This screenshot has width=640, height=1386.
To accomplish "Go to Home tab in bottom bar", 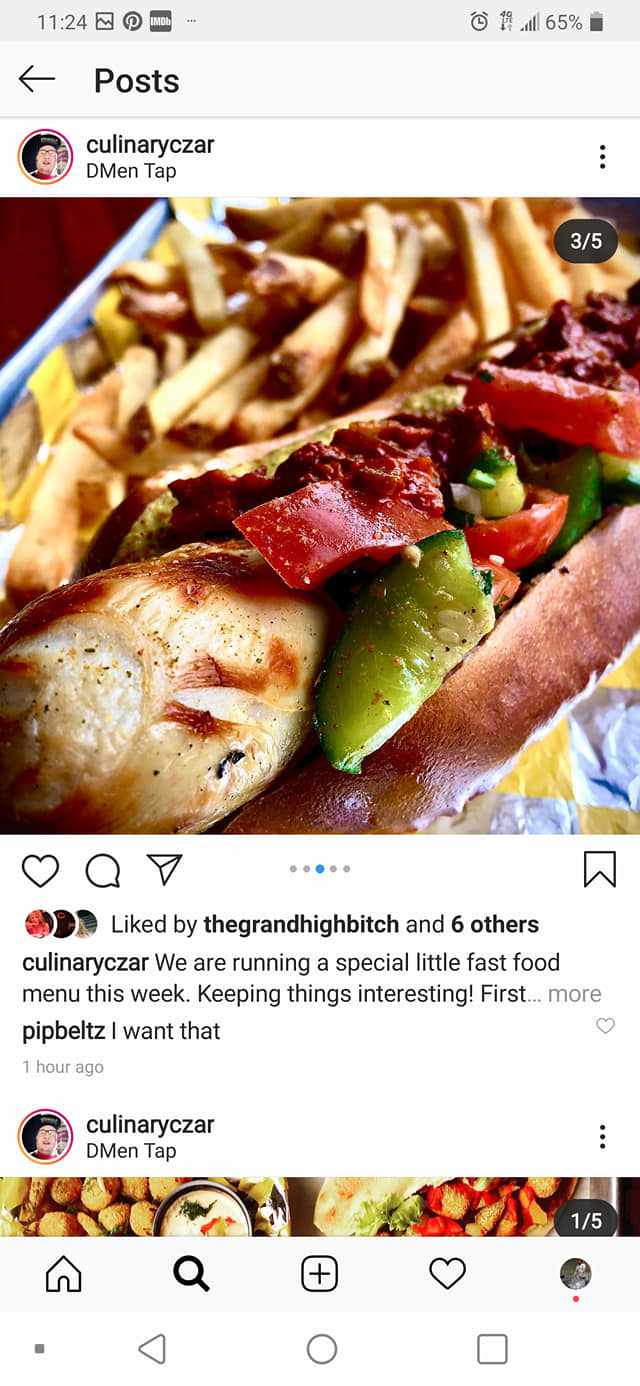I will tap(64, 1274).
